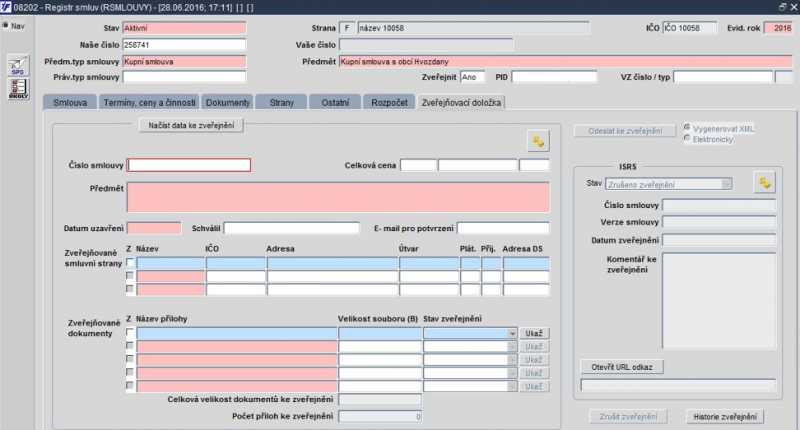Click the yellow key icon beside Celková cena
This screenshot has width=800, height=430.
(x=538, y=141)
